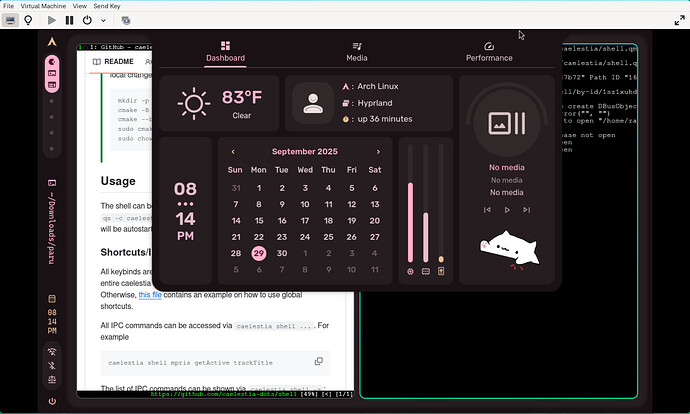This screenshot has width=690, height=414.
Task: Click the power icon at sidebar bottom
Action: 52,401
